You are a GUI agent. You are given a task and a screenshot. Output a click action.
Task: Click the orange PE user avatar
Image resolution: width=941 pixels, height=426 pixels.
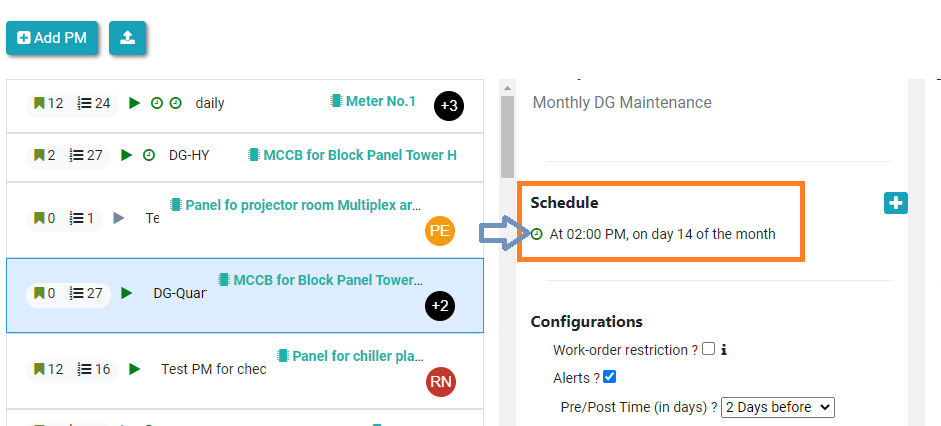point(440,231)
